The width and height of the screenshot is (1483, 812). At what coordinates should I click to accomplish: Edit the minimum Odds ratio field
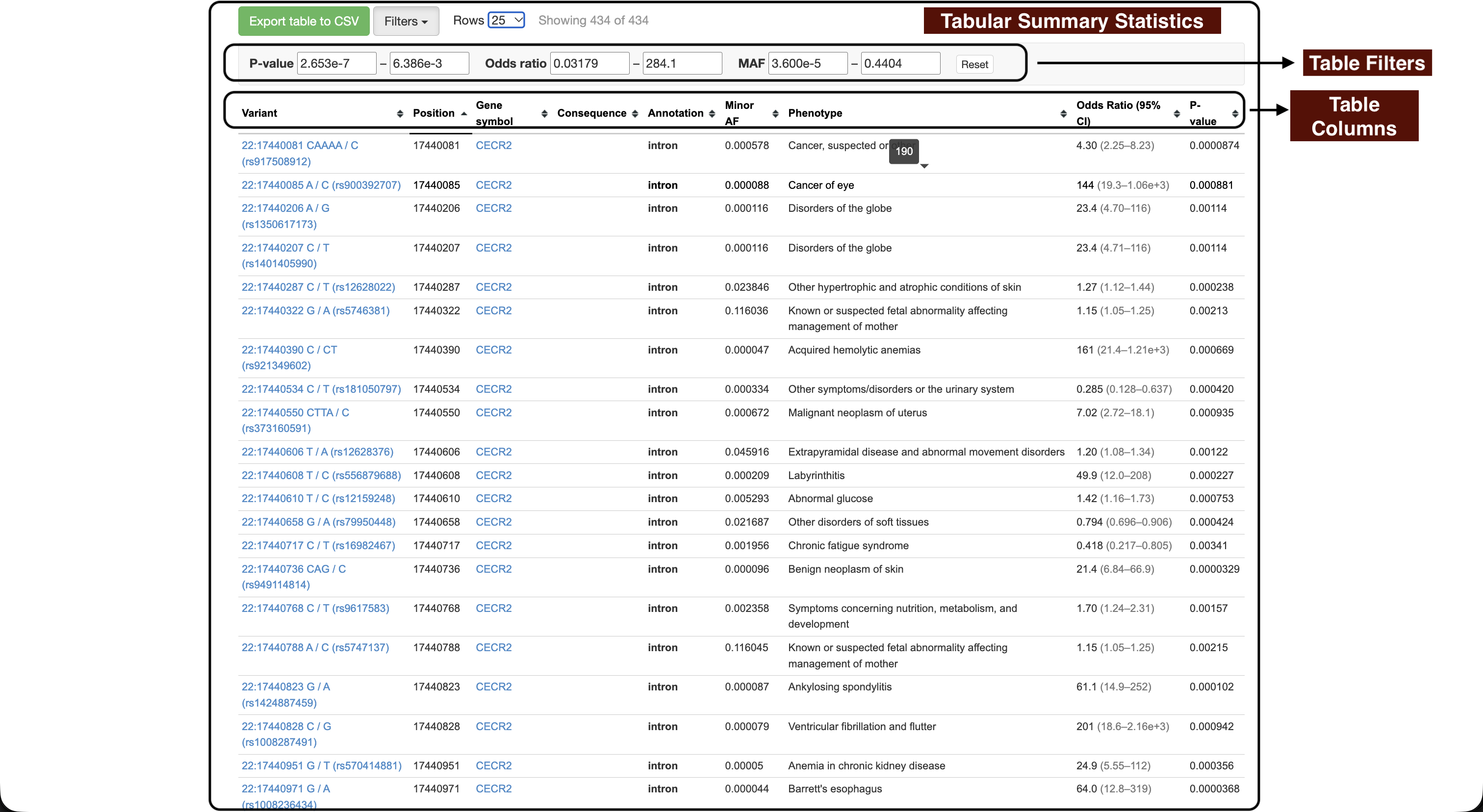pos(589,63)
